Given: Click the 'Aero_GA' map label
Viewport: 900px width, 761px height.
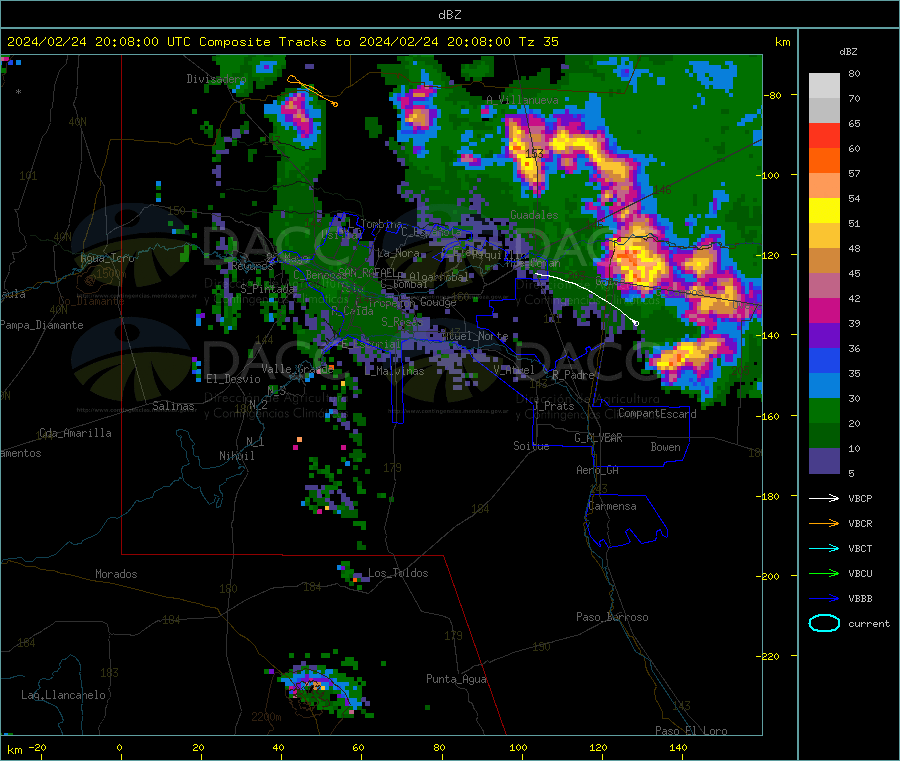Looking at the screenshot, I should [597, 471].
